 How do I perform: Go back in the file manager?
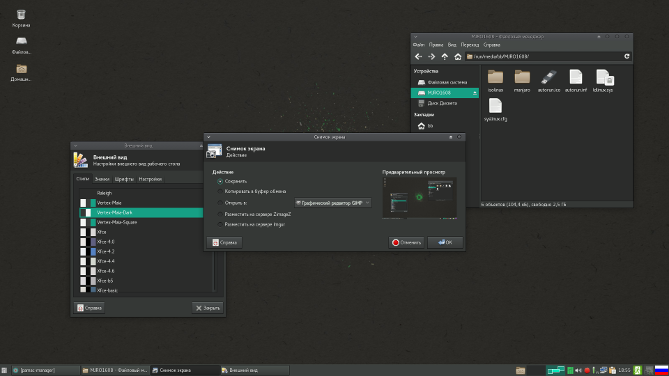click(x=418, y=56)
